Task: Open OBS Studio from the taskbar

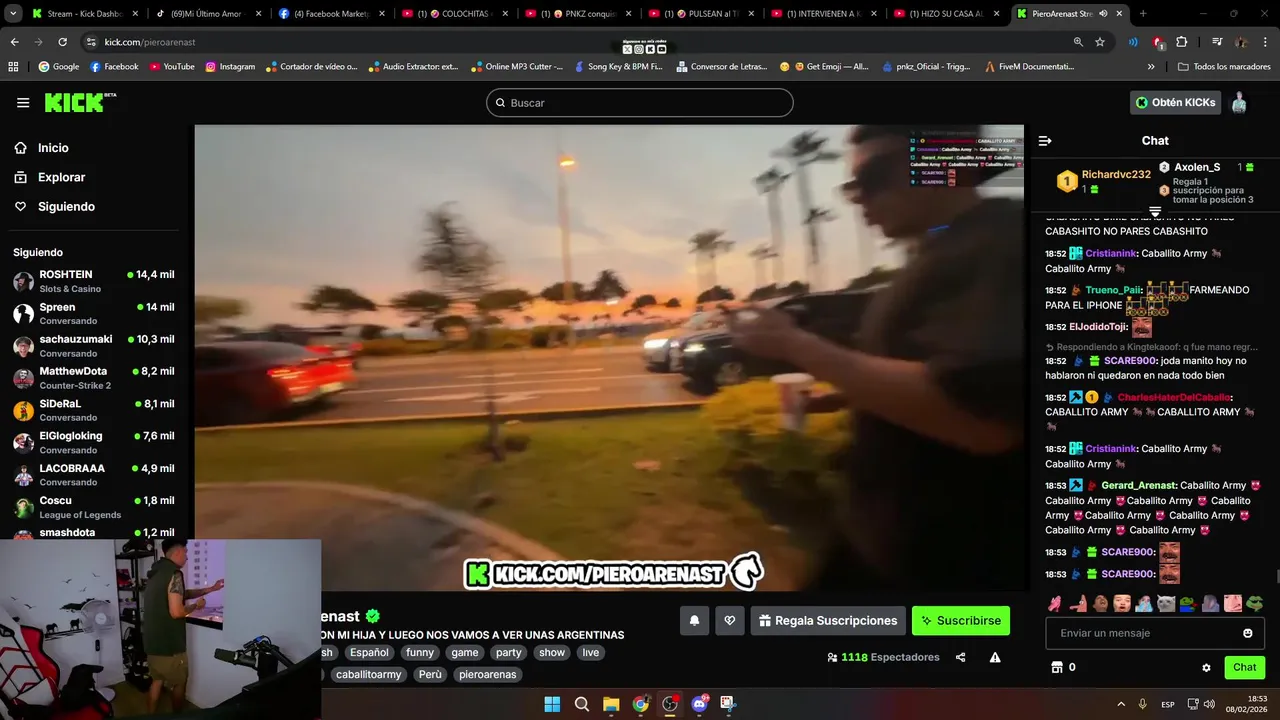Action: click(x=670, y=704)
